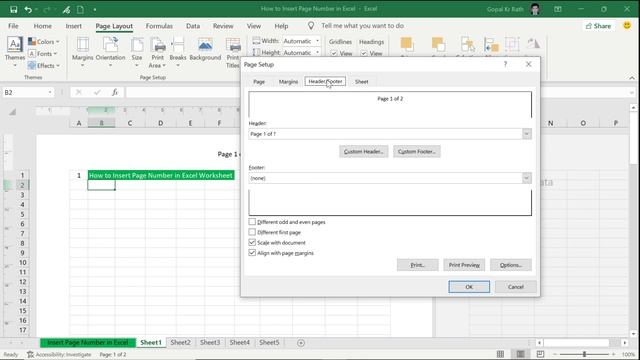
Task: Click the Custom Footer button
Action: [x=417, y=151]
